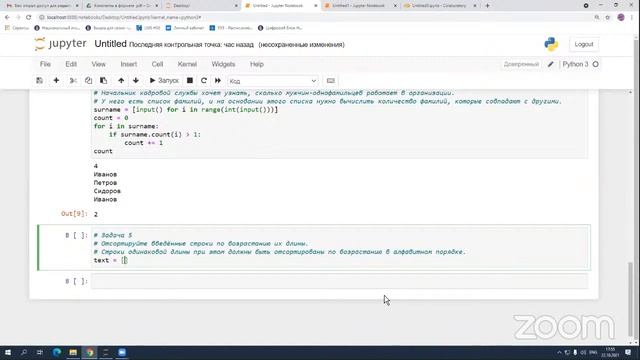Interrupt the kernel with the stop icon
This screenshot has width=640, height=360.
190,81
